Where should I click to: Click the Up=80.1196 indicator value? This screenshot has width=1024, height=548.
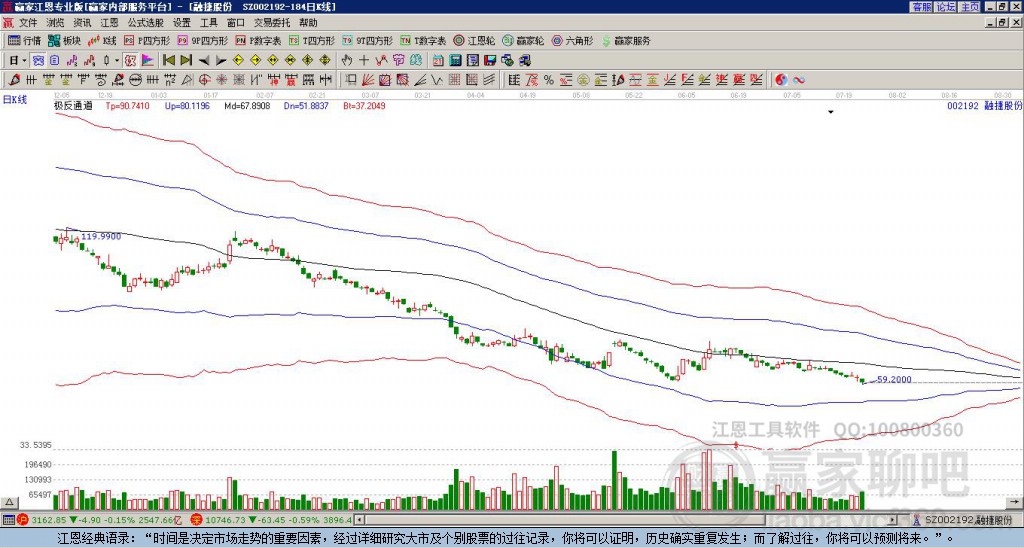(187, 105)
